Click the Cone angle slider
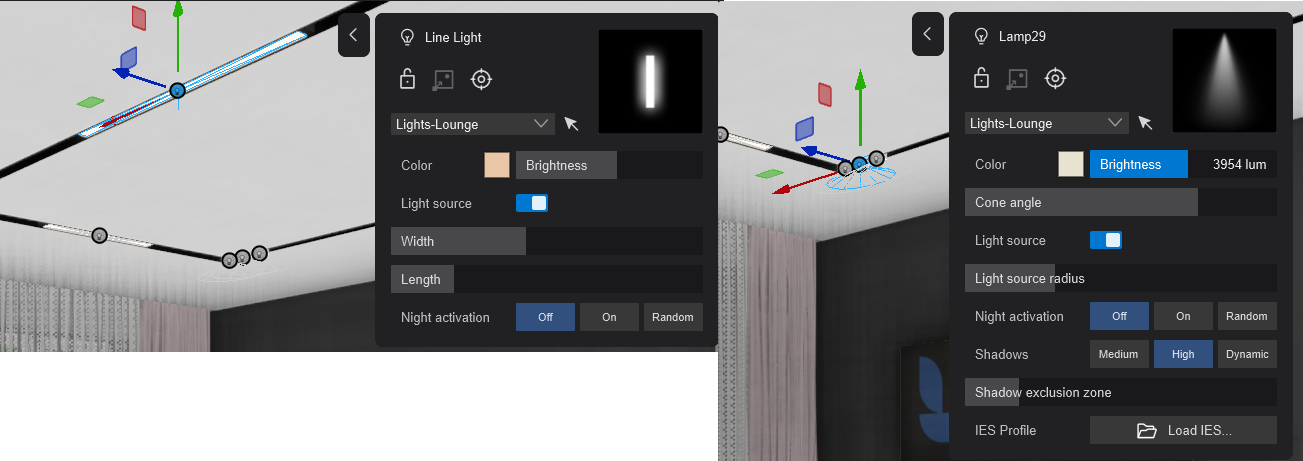Viewport: 1303px width, 461px height. pyautogui.click(x=1120, y=202)
